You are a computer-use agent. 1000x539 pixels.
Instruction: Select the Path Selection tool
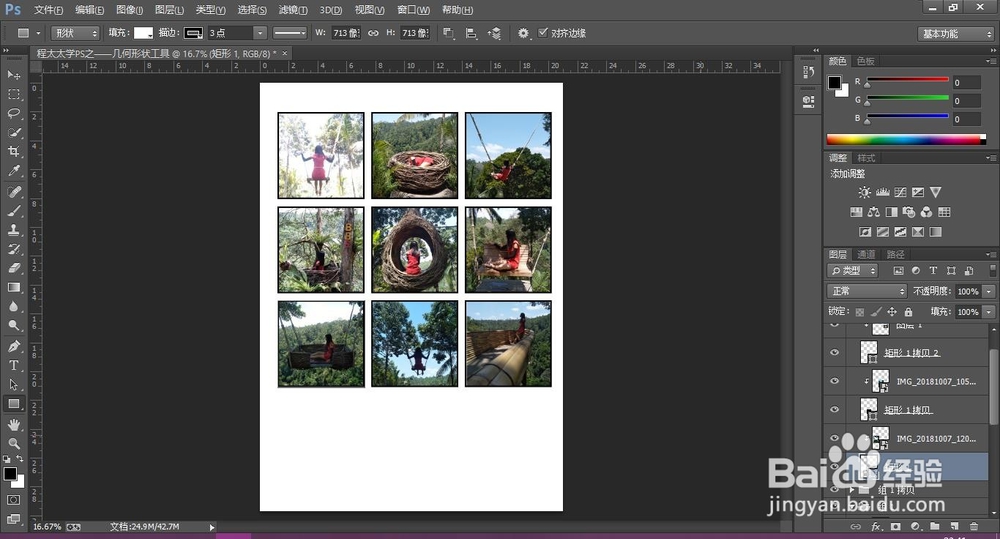coord(13,385)
